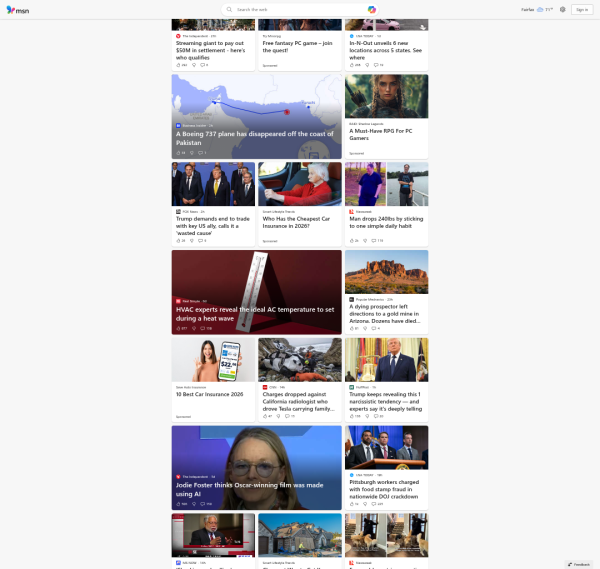Open Streaming giant $50M settlement headline
The height and width of the screenshot is (569, 600).
pos(210,51)
